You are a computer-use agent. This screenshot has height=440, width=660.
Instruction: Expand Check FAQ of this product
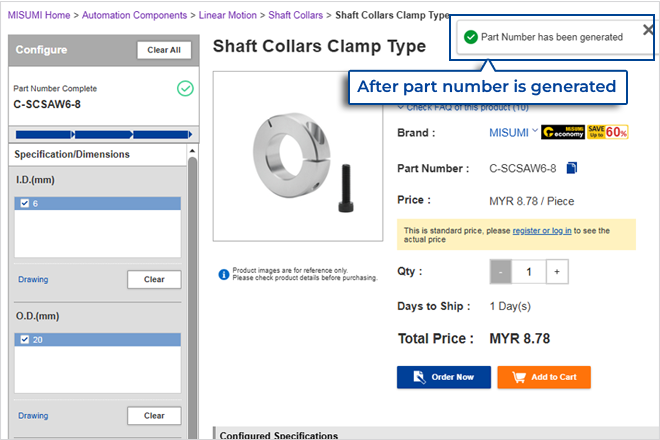401,107
